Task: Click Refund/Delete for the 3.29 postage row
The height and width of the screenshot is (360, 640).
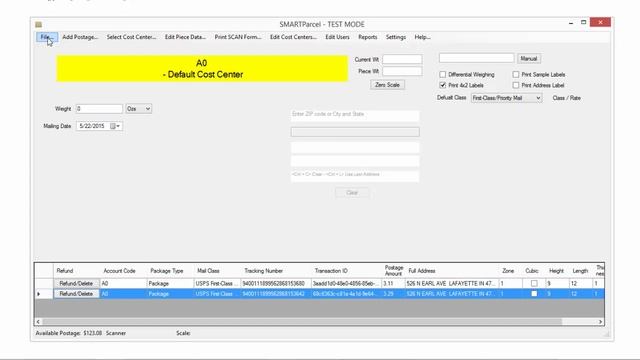Action: point(76,294)
